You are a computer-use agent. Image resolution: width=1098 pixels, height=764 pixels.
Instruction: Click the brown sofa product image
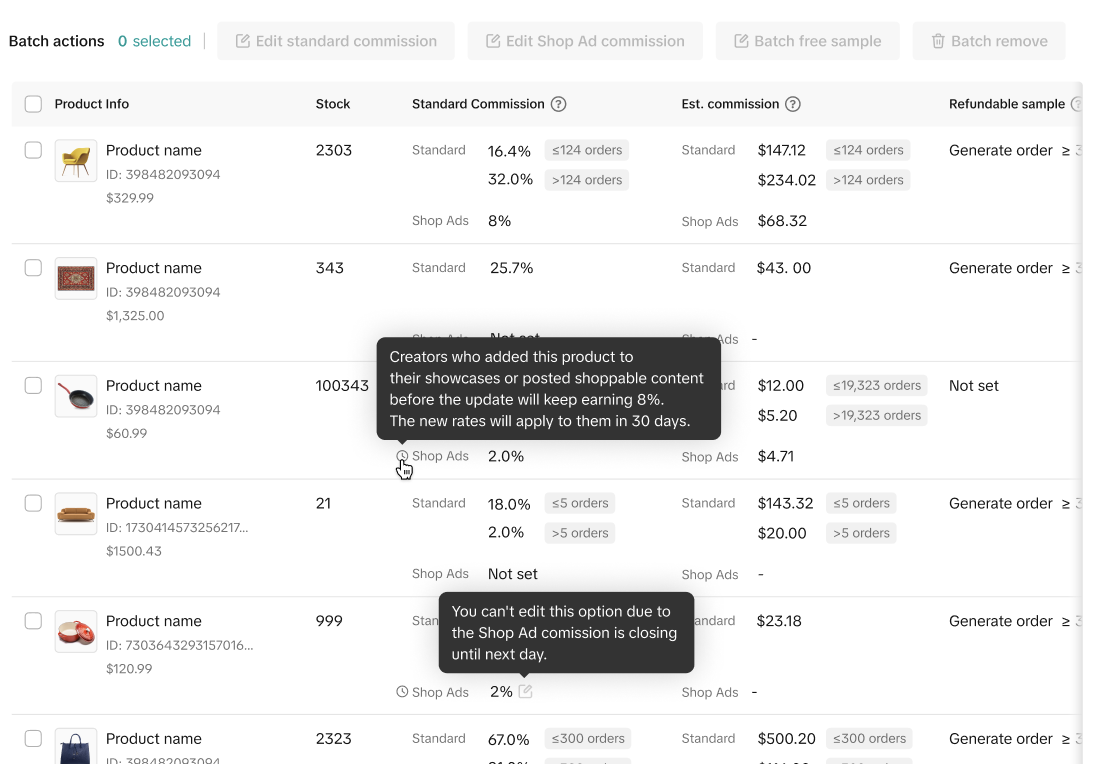pyautogui.click(x=76, y=514)
